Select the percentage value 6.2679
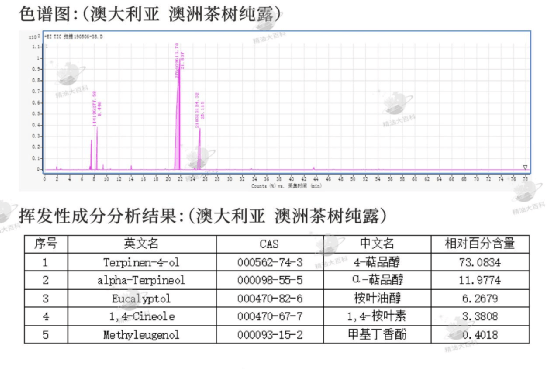Screen dimensions: 553x369 [x=480, y=298]
